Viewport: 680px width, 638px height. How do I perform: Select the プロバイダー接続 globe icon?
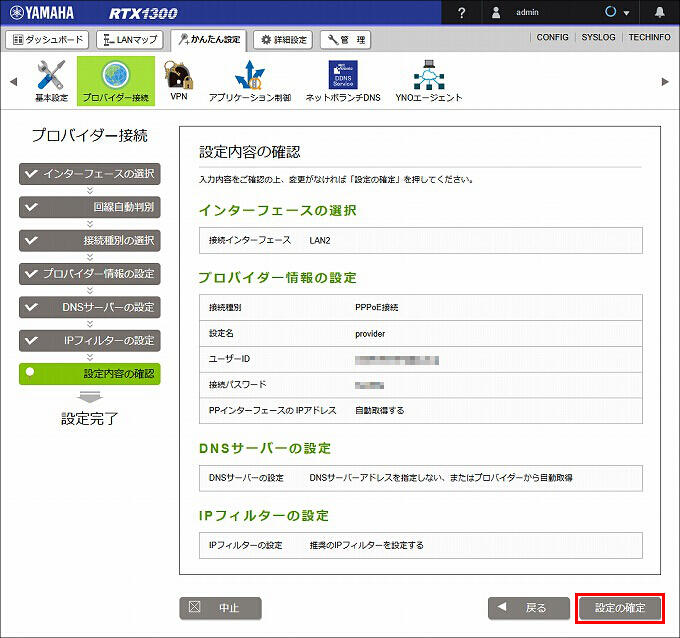coord(116,75)
